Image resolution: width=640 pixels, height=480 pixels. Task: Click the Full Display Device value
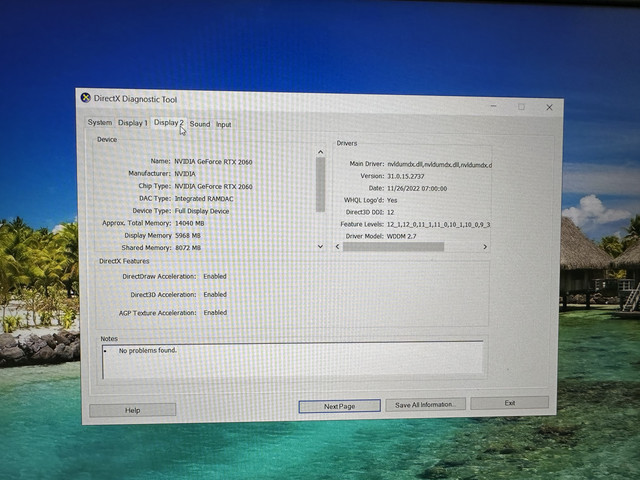click(202, 211)
